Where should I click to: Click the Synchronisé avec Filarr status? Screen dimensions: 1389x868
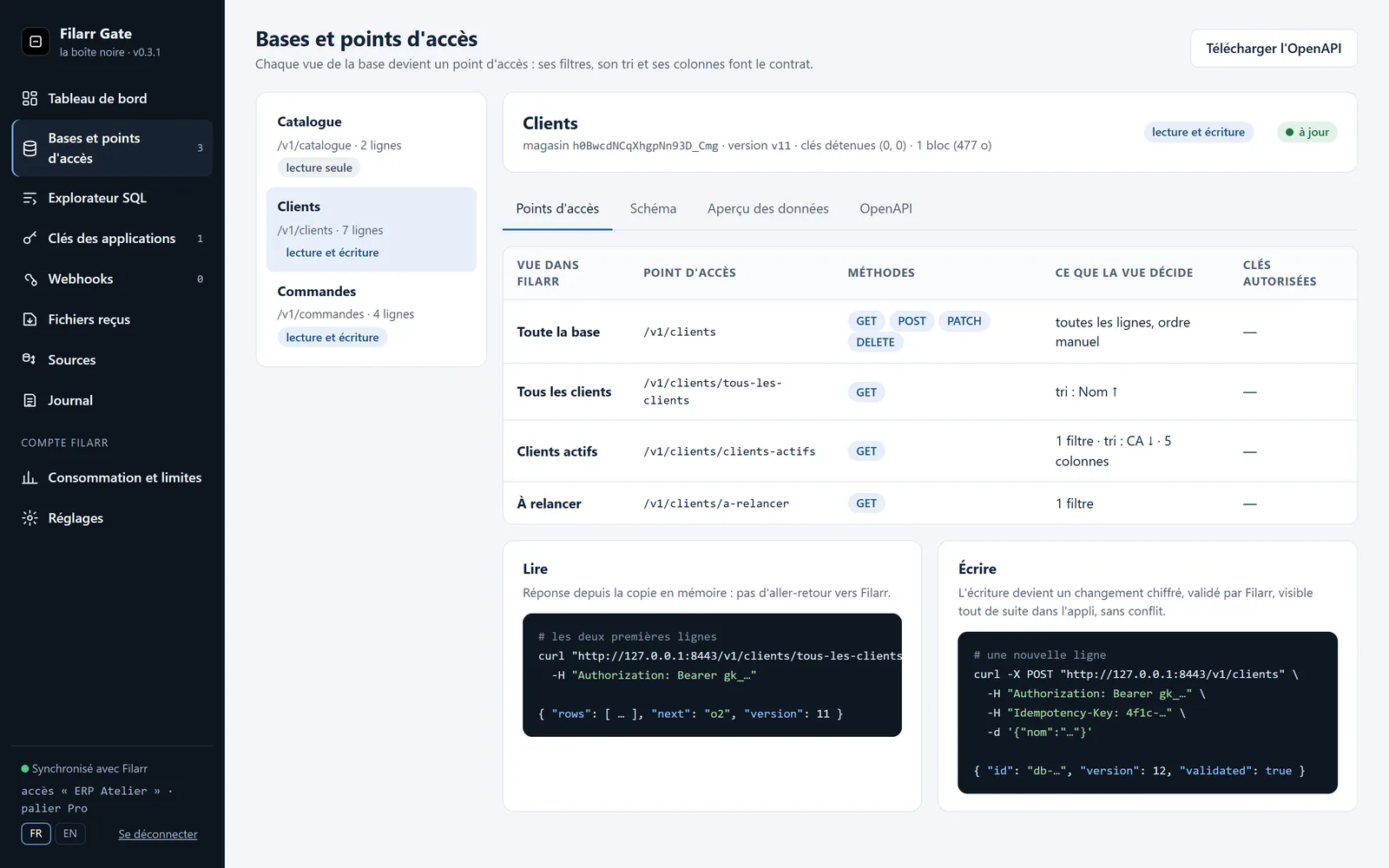point(84,769)
